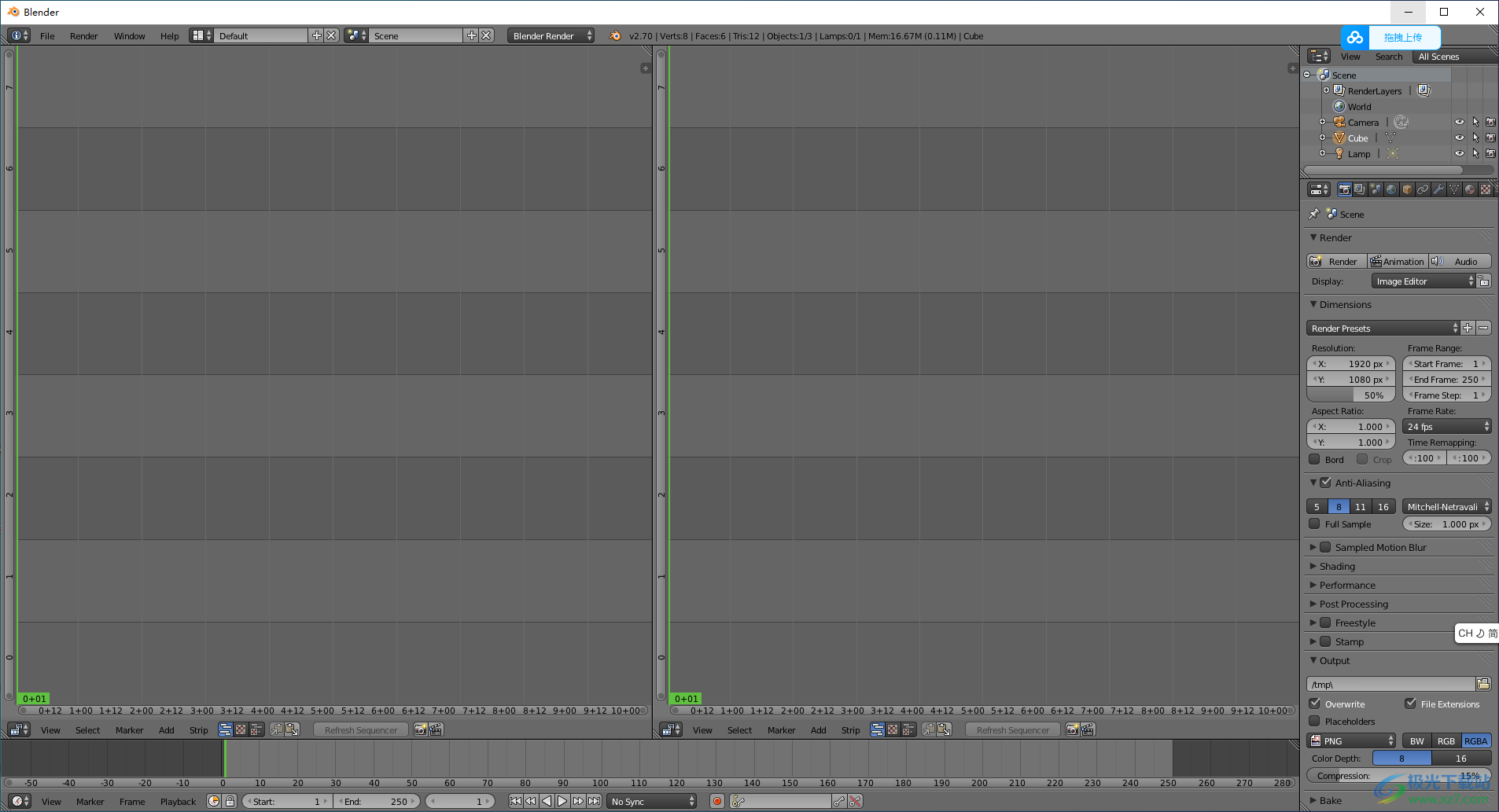Image resolution: width=1499 pixels, height=812 pixels.
Task: Click the info editor type icon in header
Action: (19, 35)
